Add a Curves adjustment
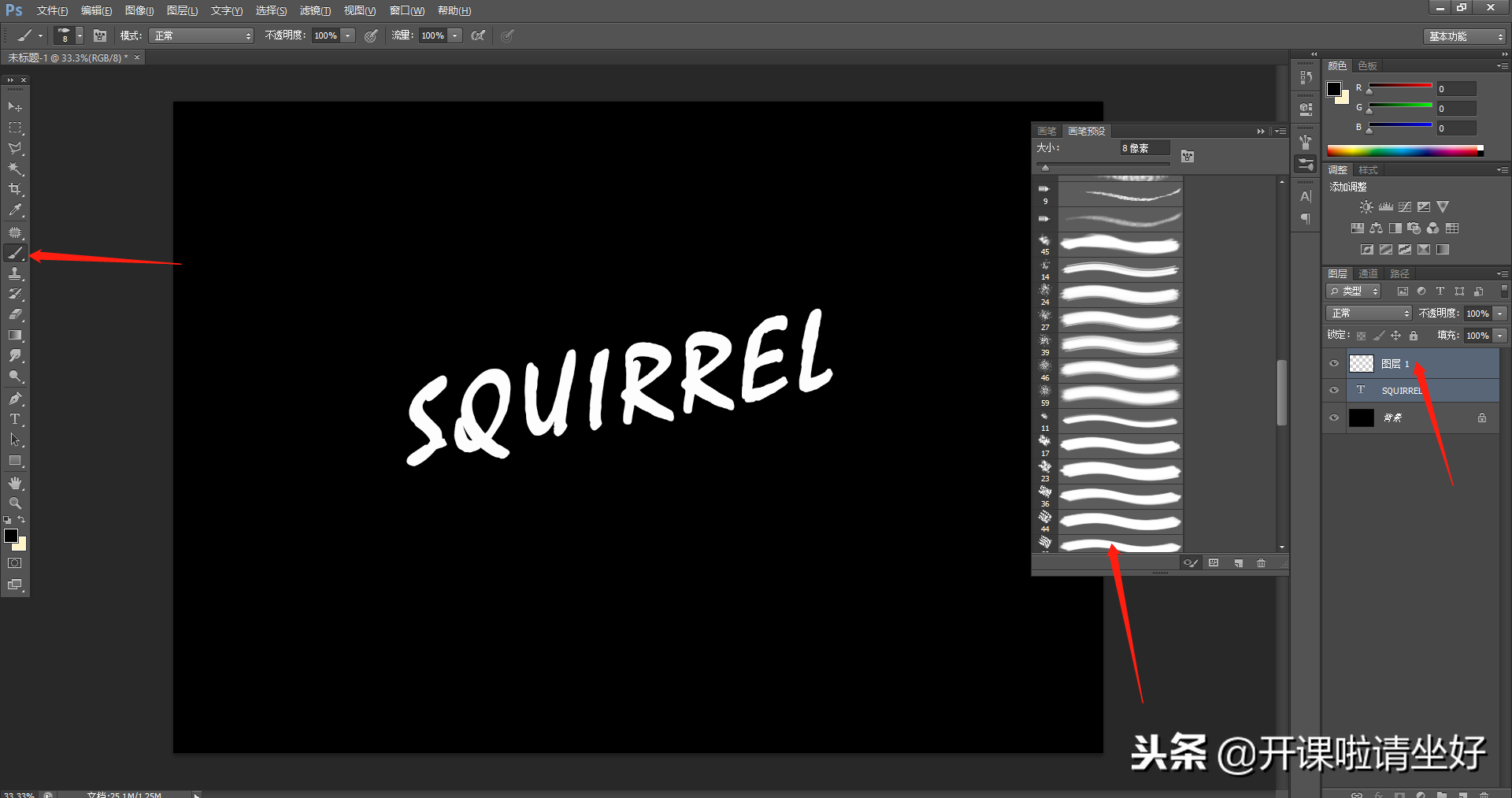The image size is (1512, 798). click(x=1405, y=207)
